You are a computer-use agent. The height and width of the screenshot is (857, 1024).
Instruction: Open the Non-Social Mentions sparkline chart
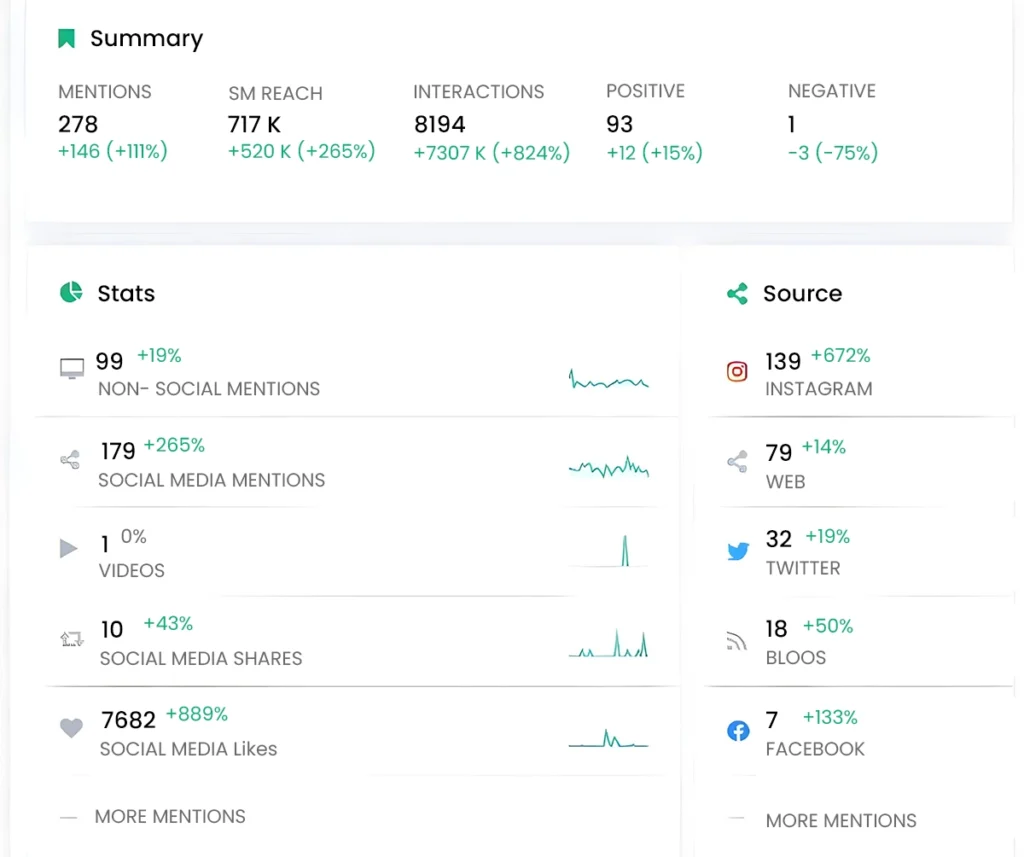608,380
